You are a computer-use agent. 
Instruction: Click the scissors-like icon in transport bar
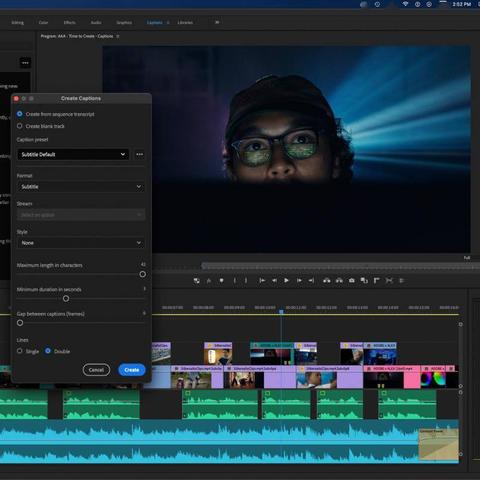[389, 280]
